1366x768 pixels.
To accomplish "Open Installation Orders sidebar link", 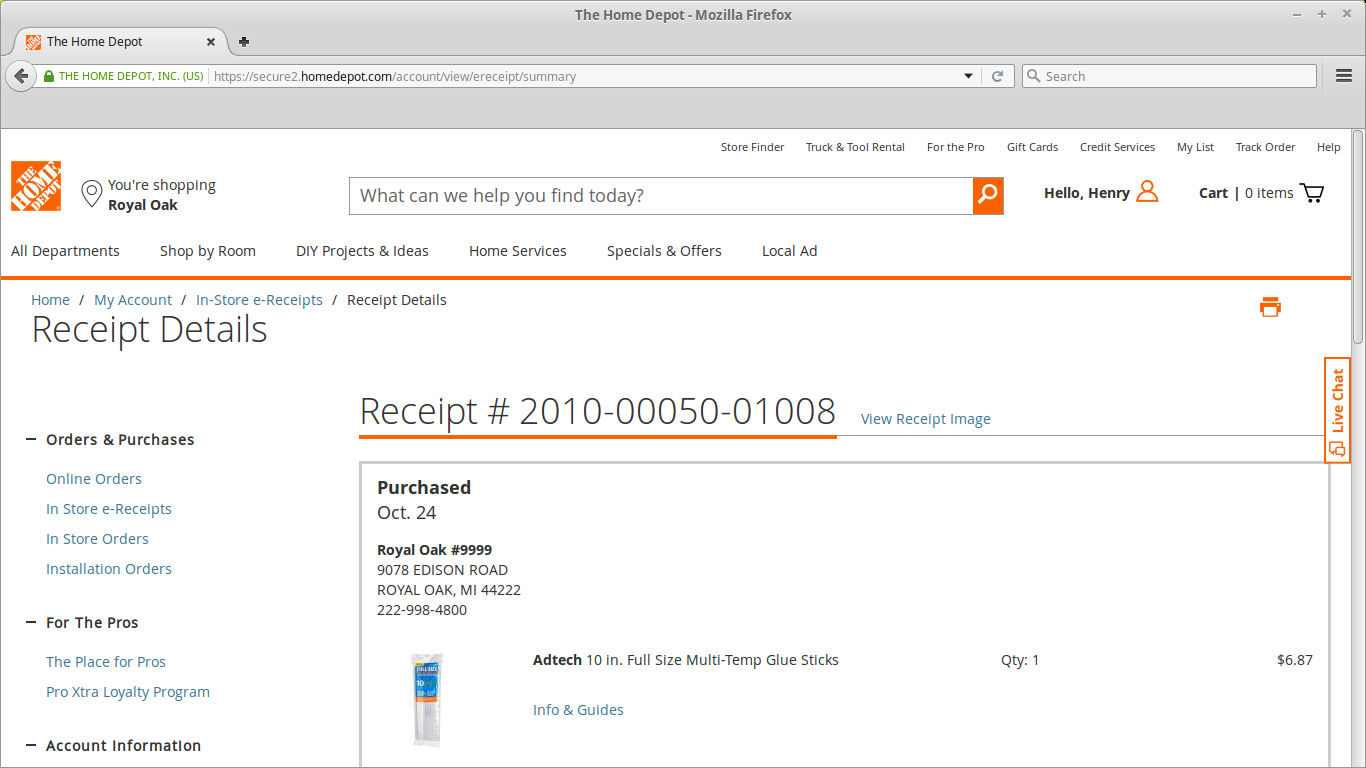I will [x=109, y=569].
